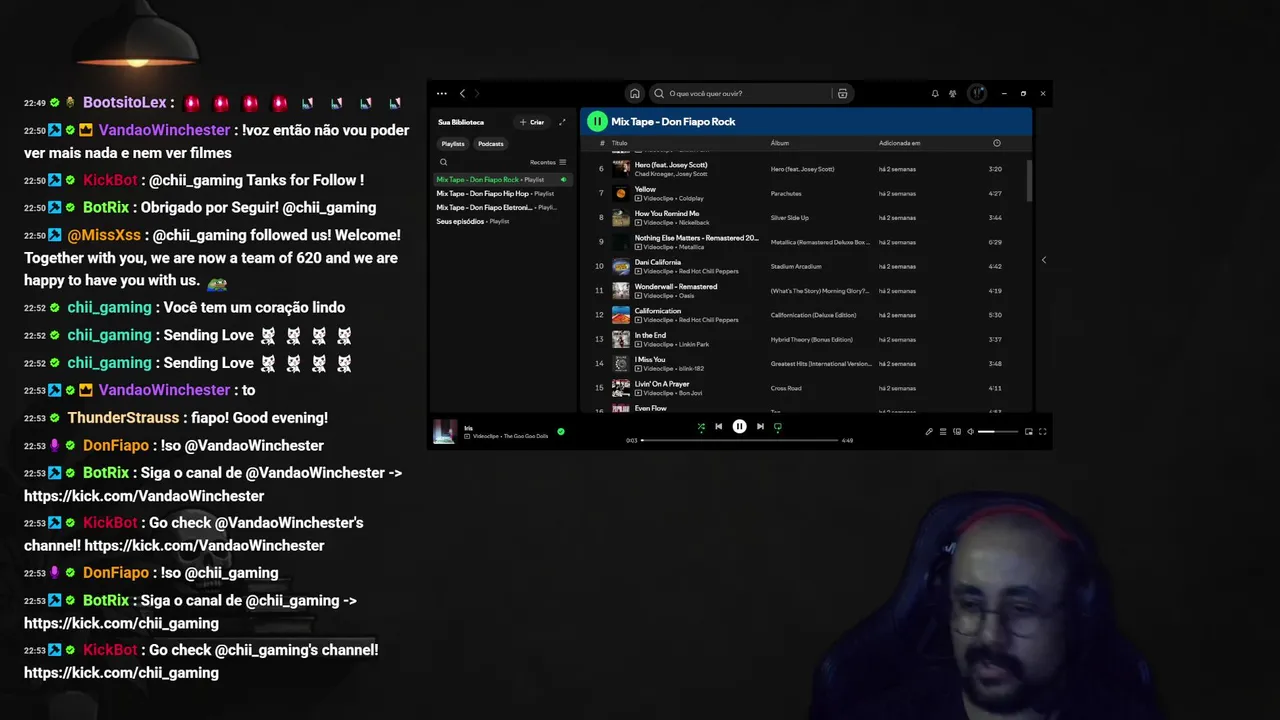Open the Parachutes album link
The width and height of the screenshot is (1280, 720).
[x=786, y=194]
